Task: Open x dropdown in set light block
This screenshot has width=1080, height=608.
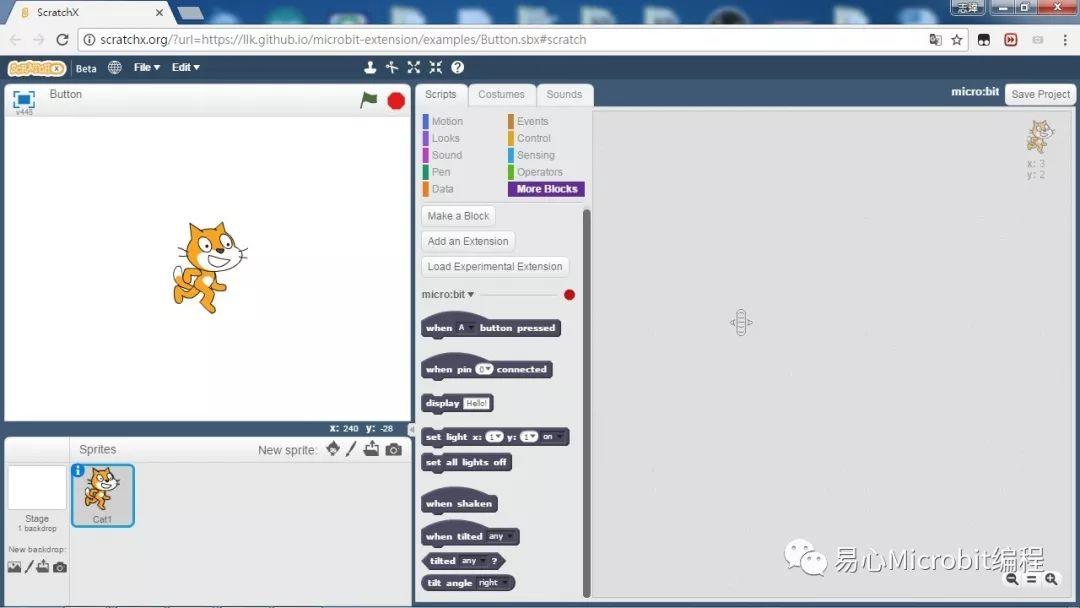Action: [495, 437]
